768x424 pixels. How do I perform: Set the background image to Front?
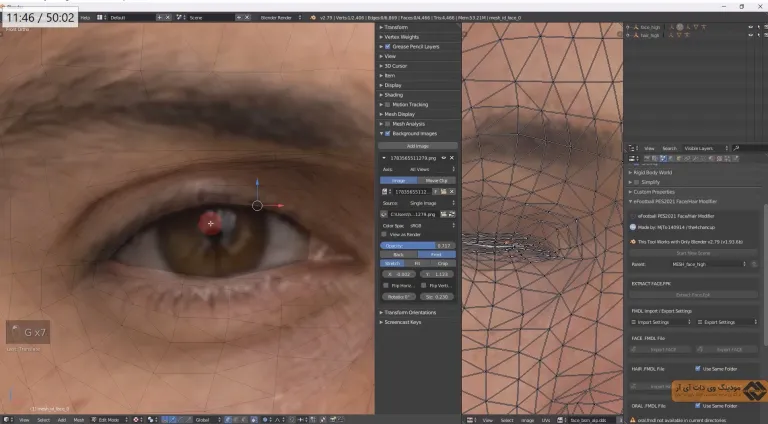pos(436,255)
